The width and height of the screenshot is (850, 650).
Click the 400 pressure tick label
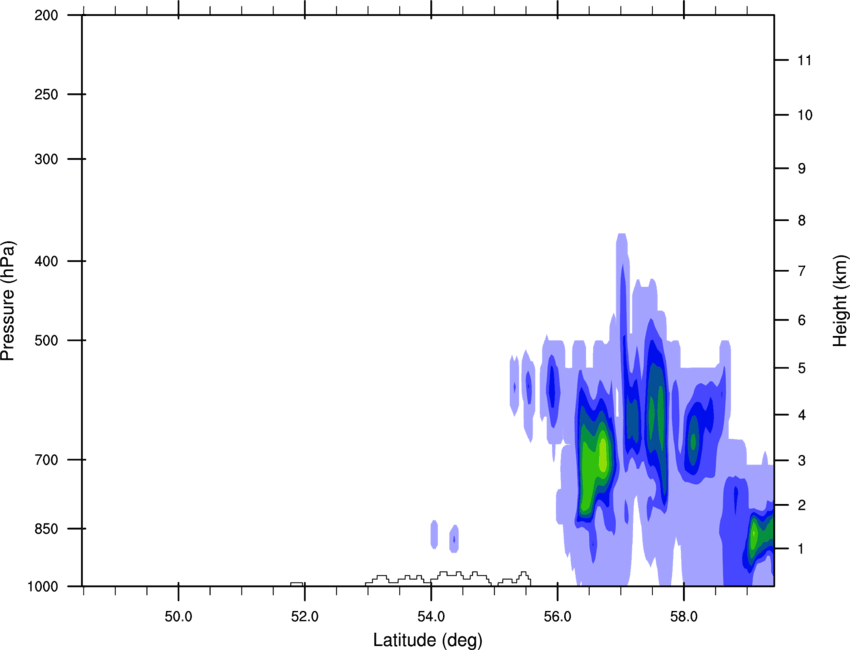[x=46, y=261]
